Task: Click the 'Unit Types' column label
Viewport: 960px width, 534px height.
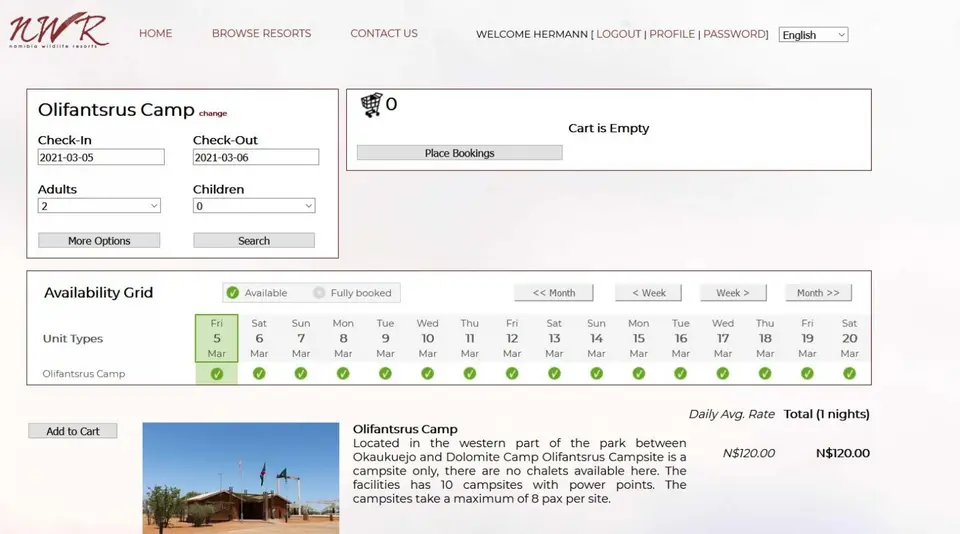Action: pos(73,339)
